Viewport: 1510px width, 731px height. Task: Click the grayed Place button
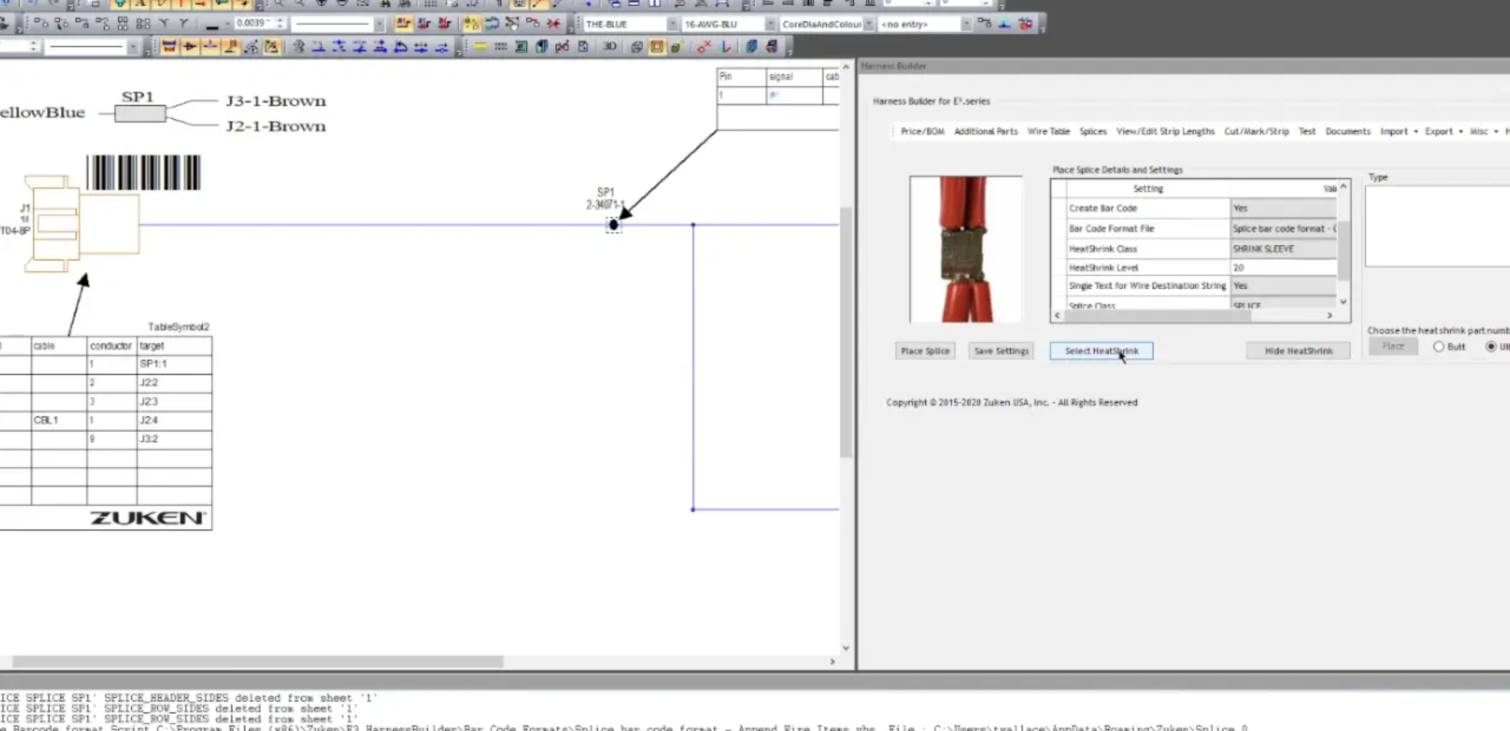(x=1393, y=346)
